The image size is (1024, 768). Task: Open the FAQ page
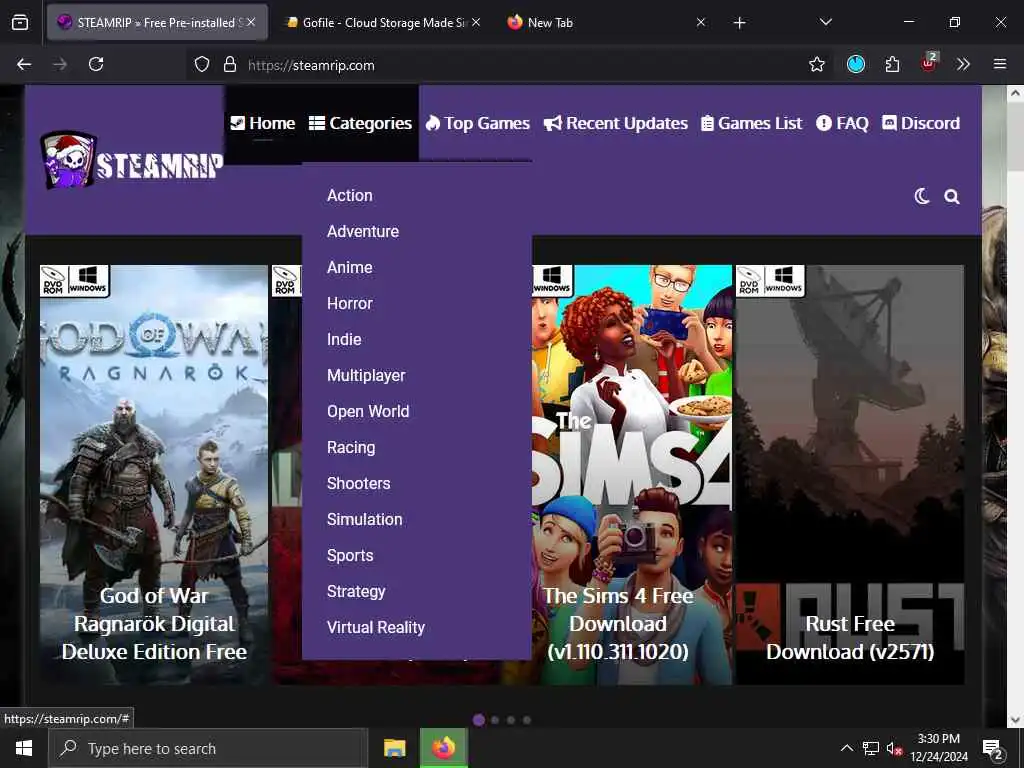(x=842, y=123)
